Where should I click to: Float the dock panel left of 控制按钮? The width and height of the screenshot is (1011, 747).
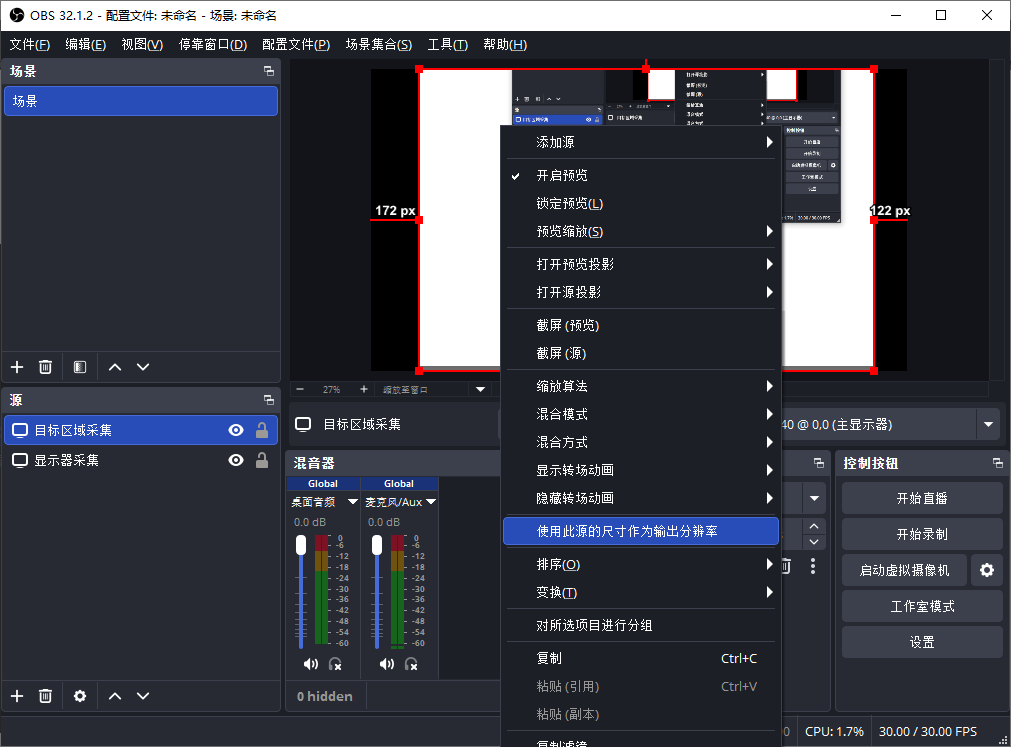tap(819, 463)
